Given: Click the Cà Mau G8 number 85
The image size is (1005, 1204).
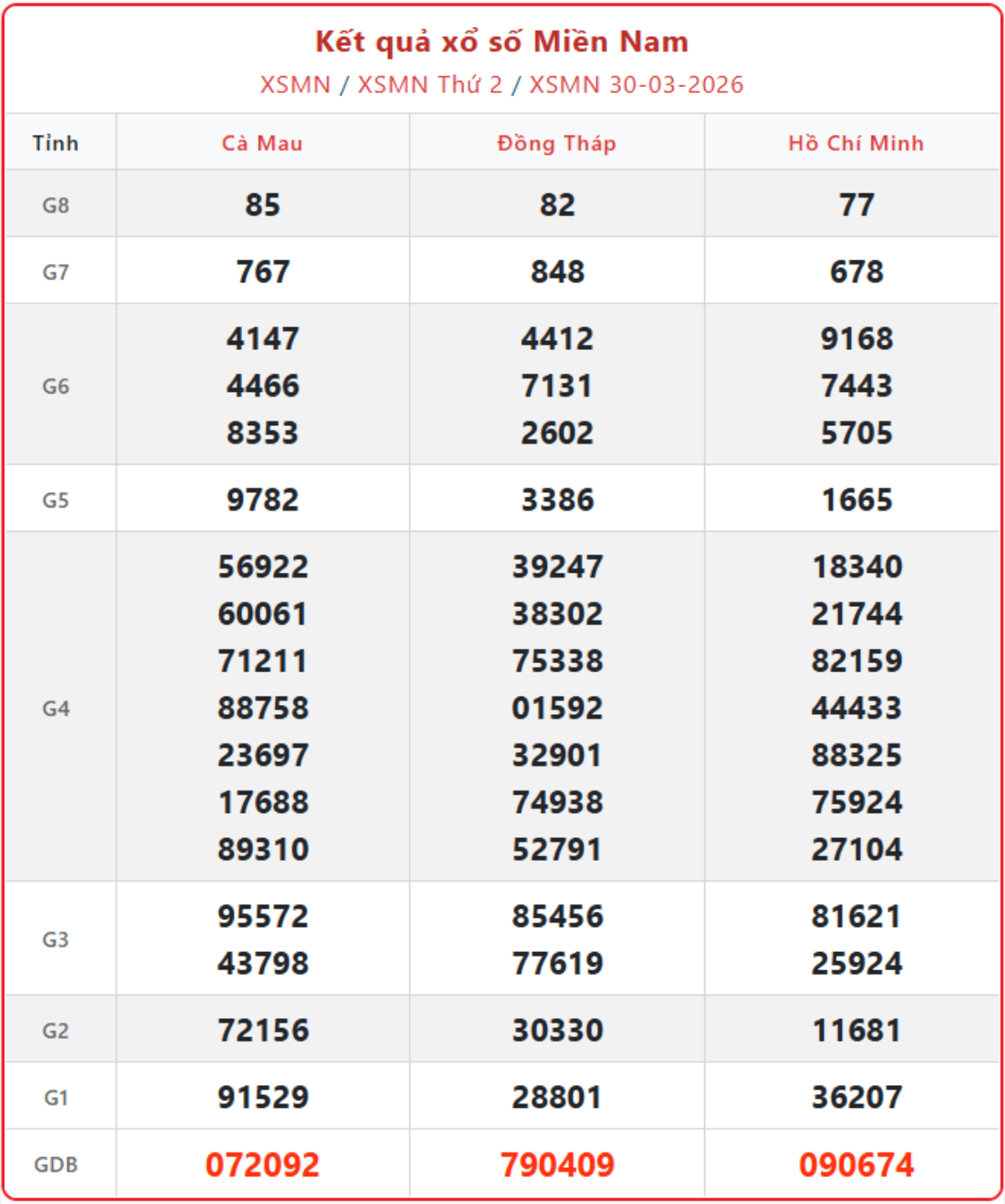Looking at the screenshot, I should coord(262,205).
